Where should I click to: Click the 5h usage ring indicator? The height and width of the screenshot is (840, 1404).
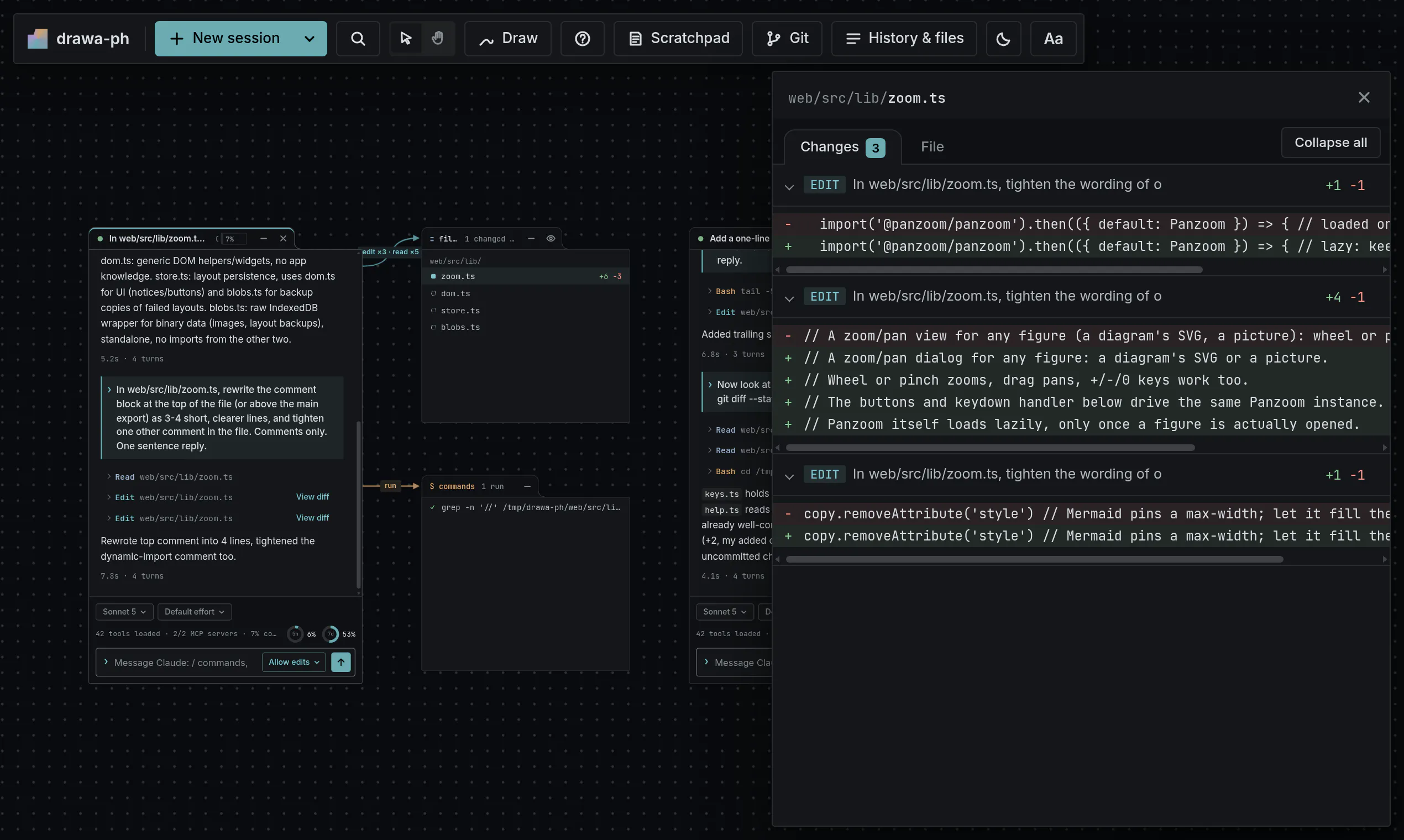pyautogui.click(x=295, y=634)
